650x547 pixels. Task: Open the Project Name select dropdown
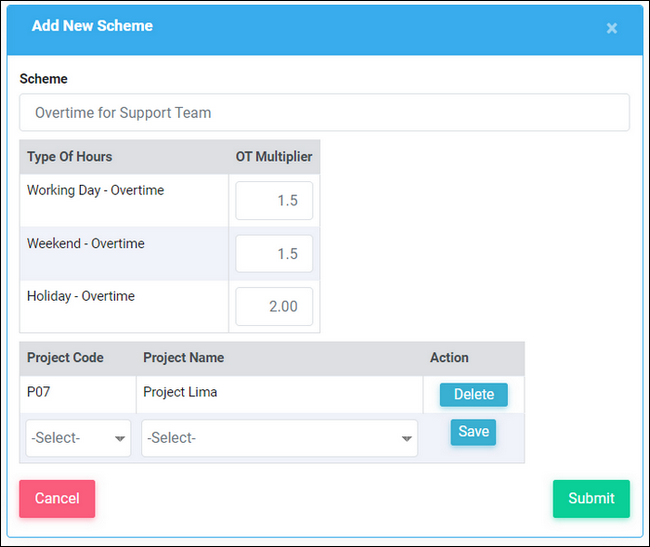point(279,438)
